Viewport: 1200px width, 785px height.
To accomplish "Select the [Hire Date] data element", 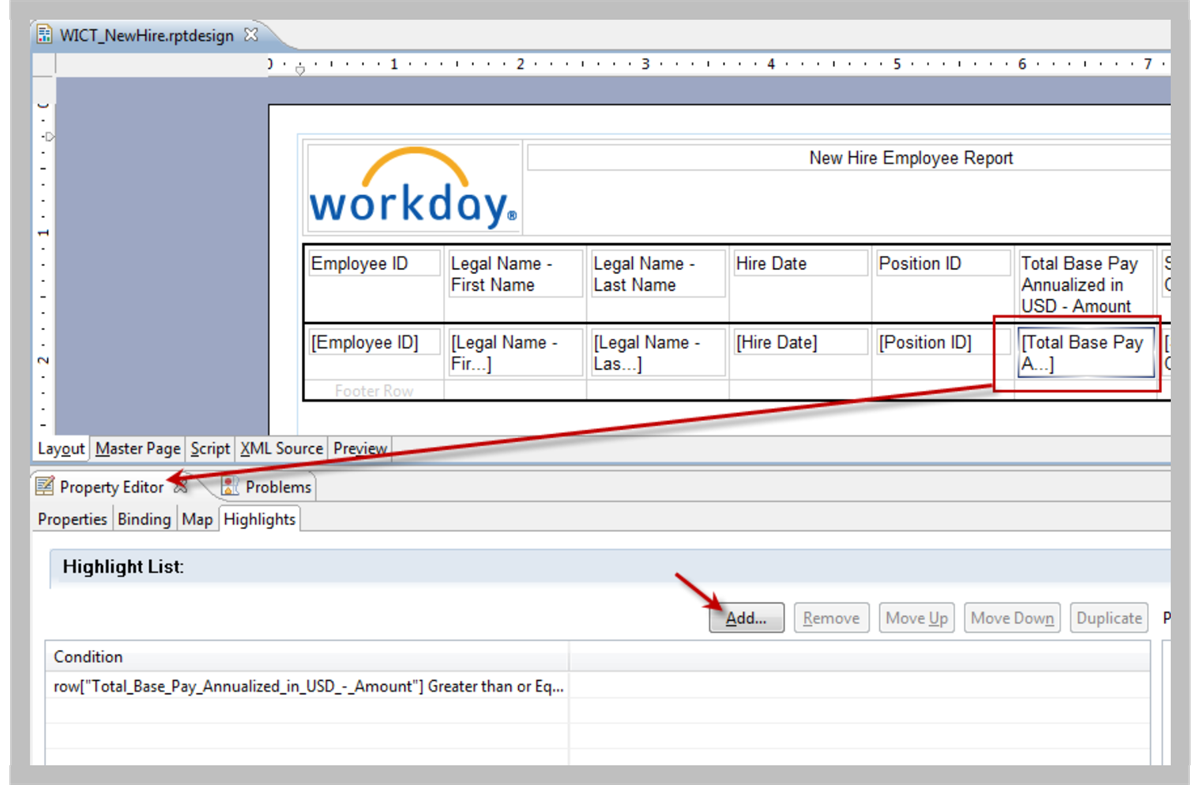I will click(800, 343).
